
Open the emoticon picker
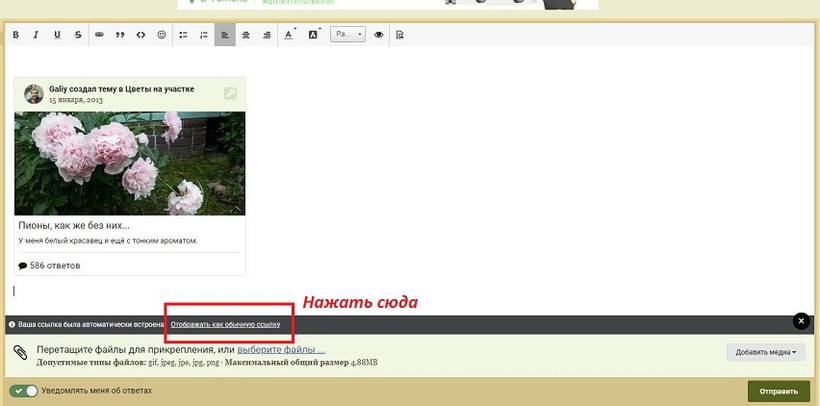point(162,35)
